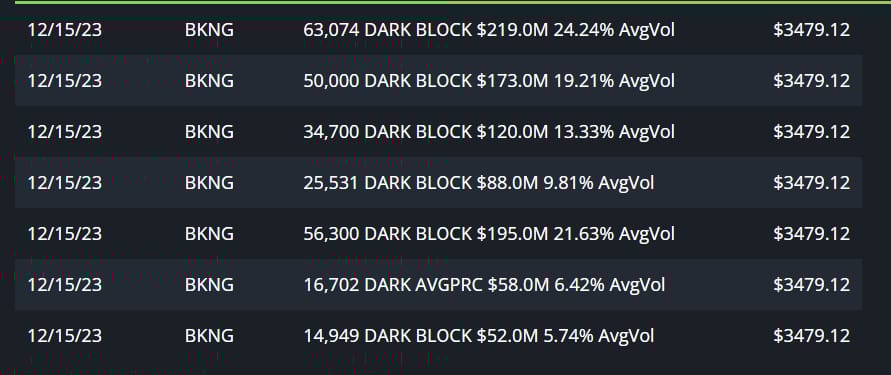Click BKNG ticker in the 19.21% AvgVol row
This screenshot has height=375, width=891.
[x=209, y=81]
